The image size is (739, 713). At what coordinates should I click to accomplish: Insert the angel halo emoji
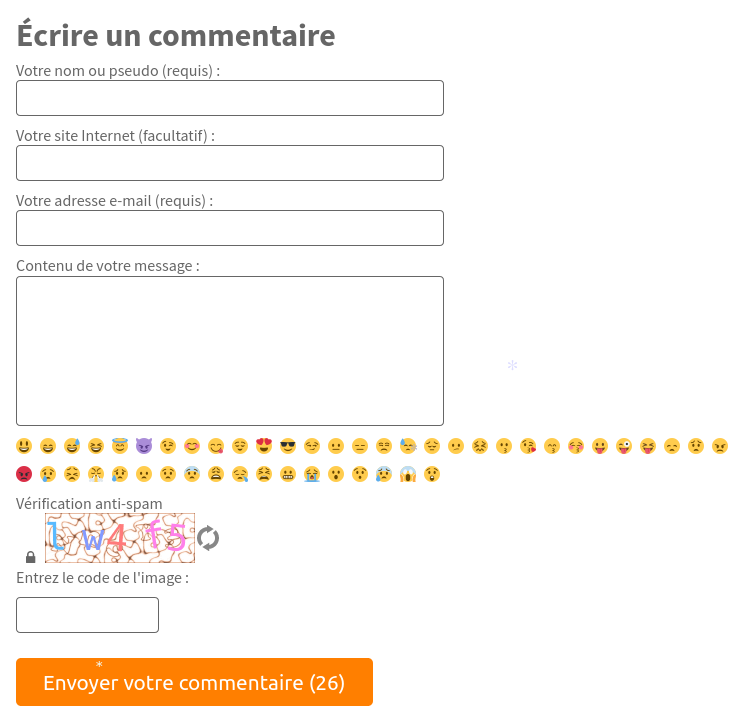coord(120,446)
